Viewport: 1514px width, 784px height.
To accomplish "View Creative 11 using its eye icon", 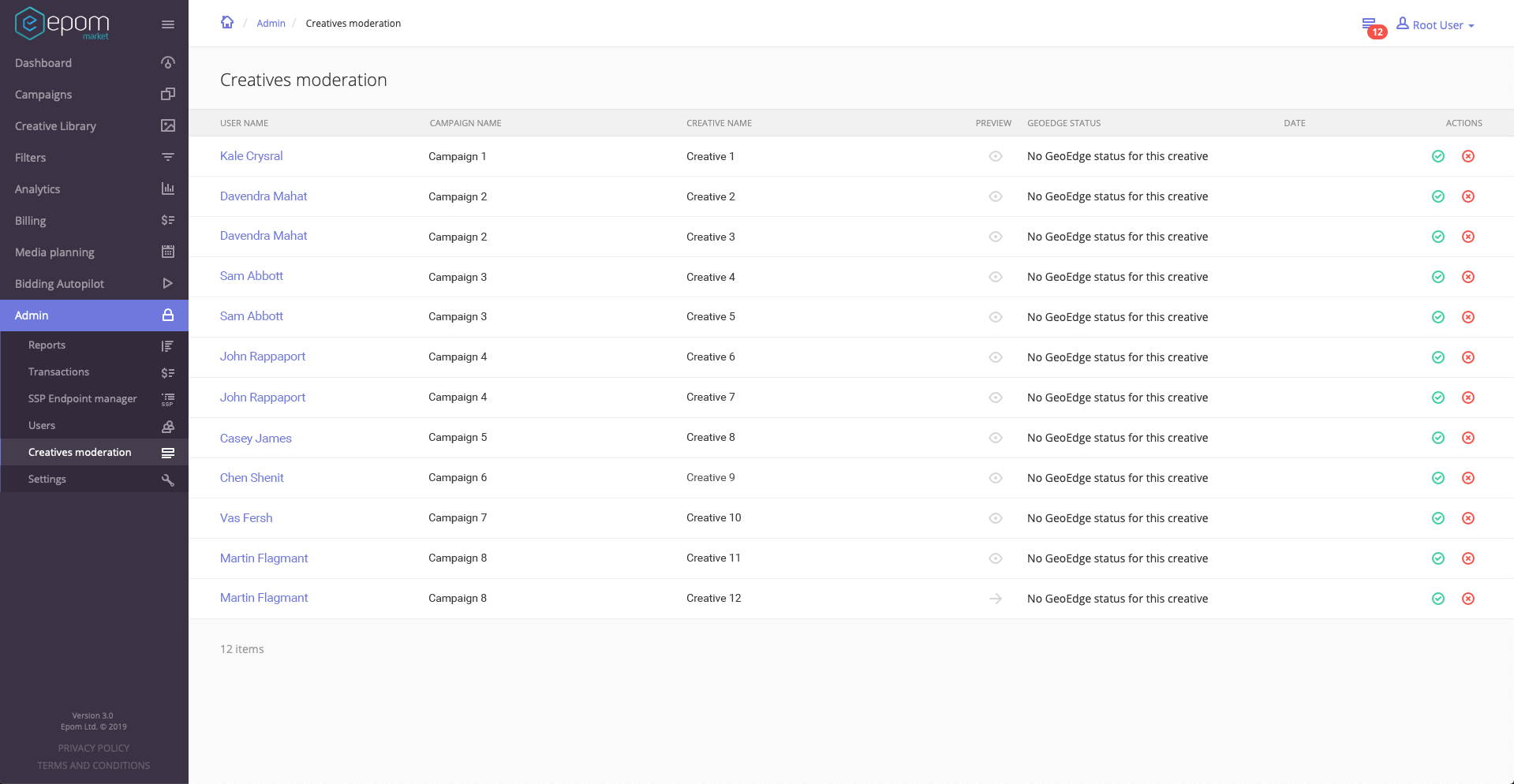I will pos(996,558).
